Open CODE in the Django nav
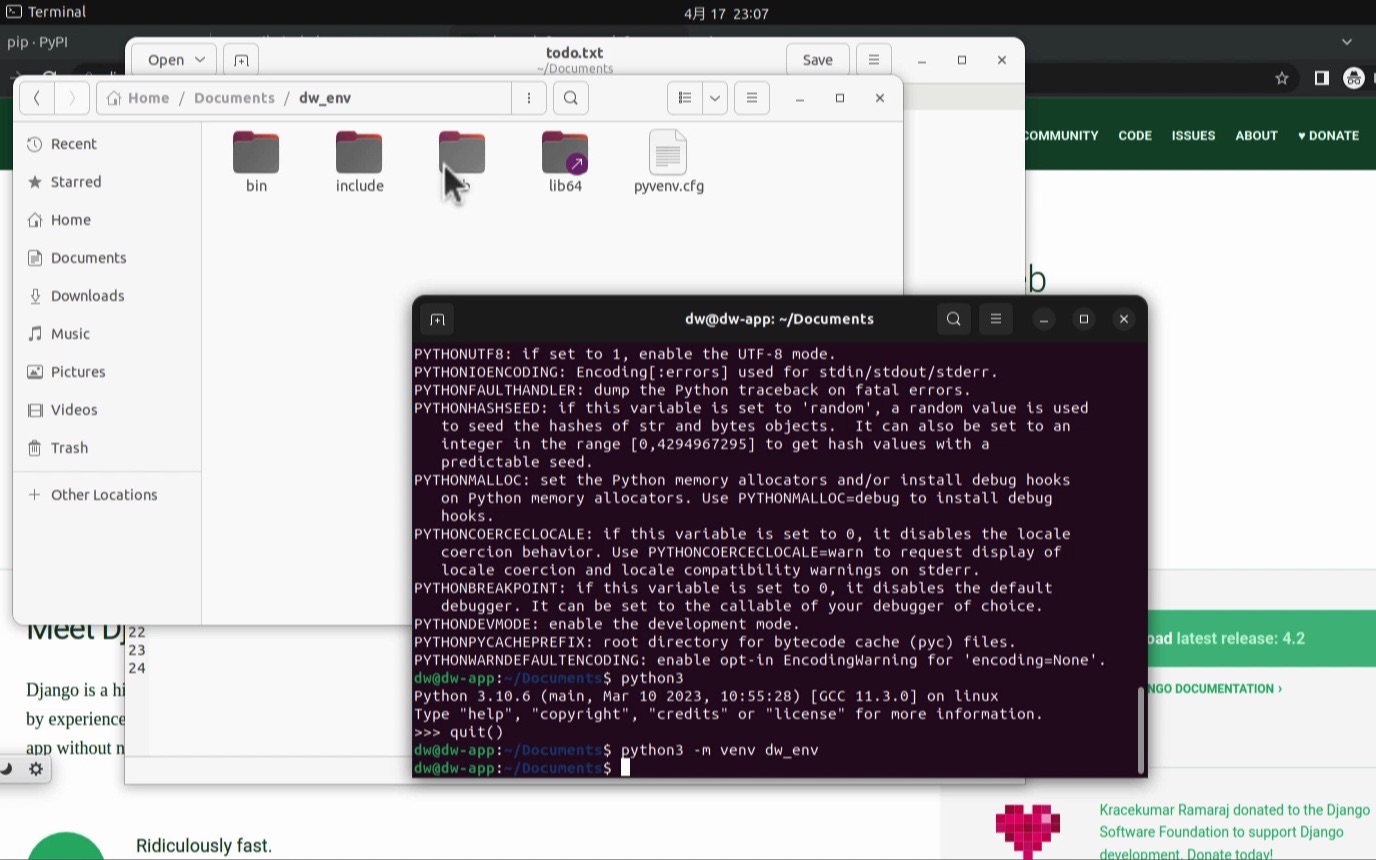 [x=1135, y=136]
